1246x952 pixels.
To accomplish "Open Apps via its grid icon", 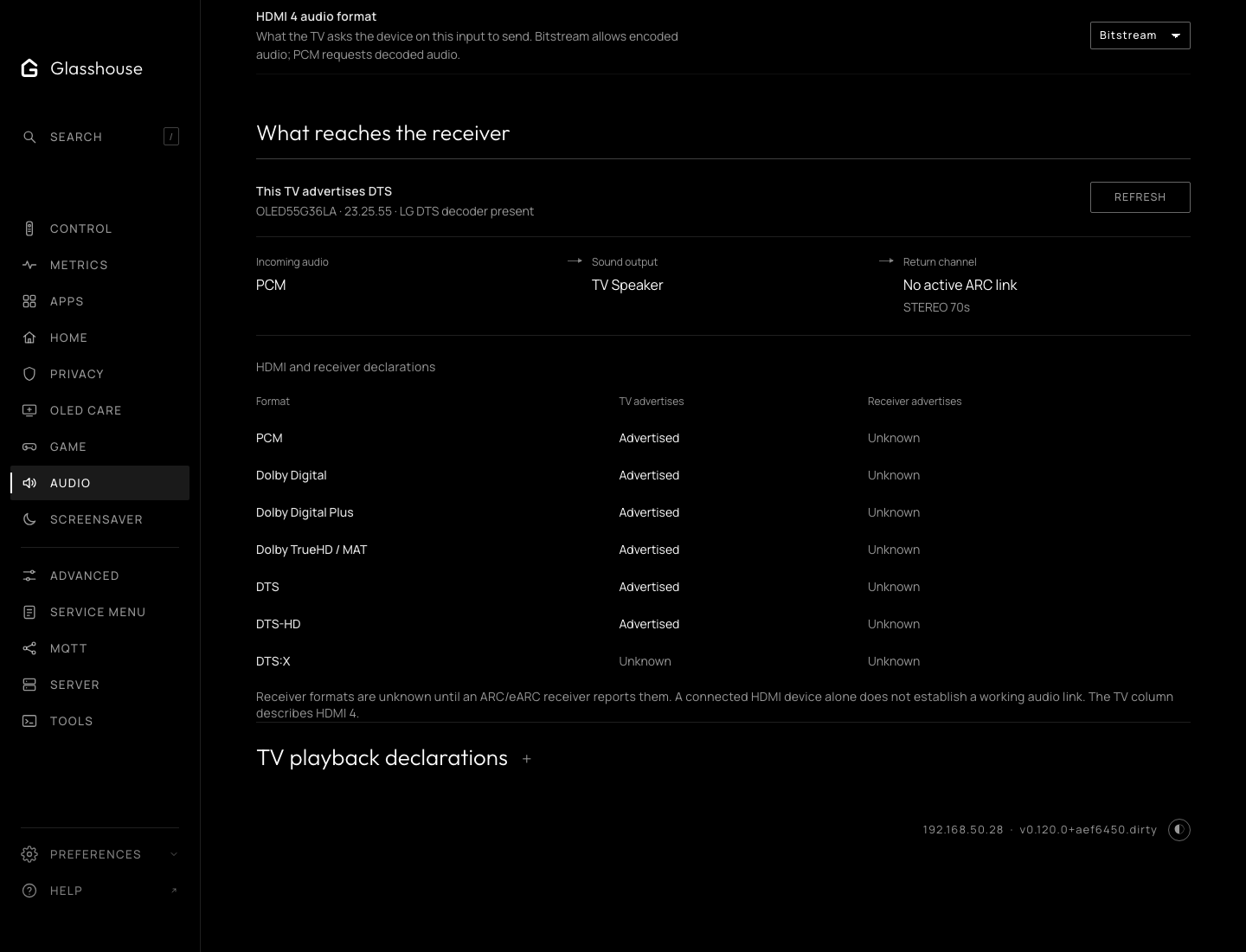I will coord(29,301).
